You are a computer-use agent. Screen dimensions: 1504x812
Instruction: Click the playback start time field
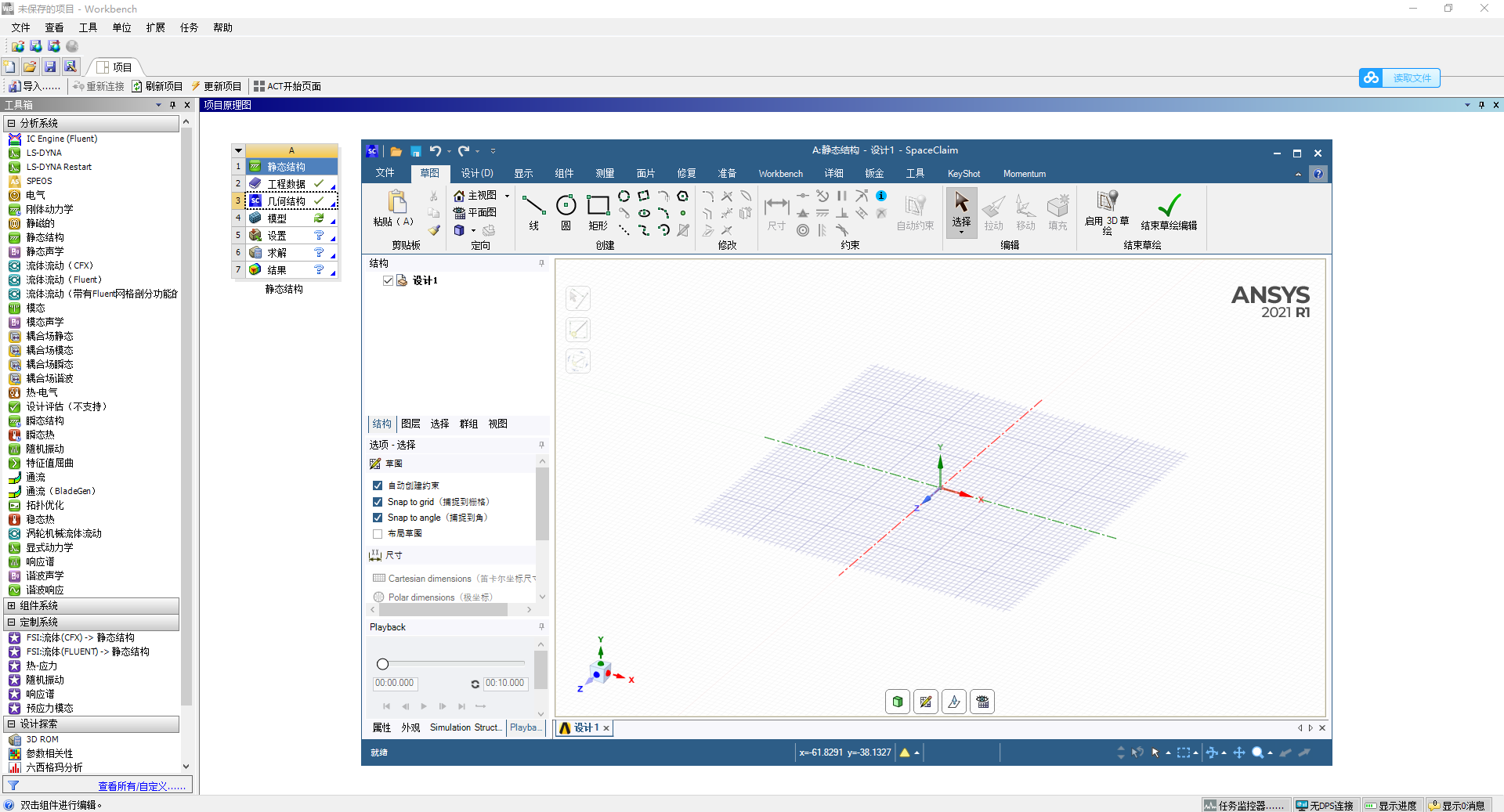pos(395,684)
